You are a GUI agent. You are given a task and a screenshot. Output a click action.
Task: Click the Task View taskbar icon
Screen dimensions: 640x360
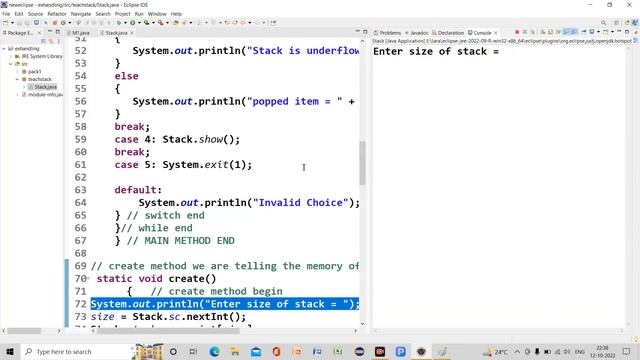tap(193, 351)
